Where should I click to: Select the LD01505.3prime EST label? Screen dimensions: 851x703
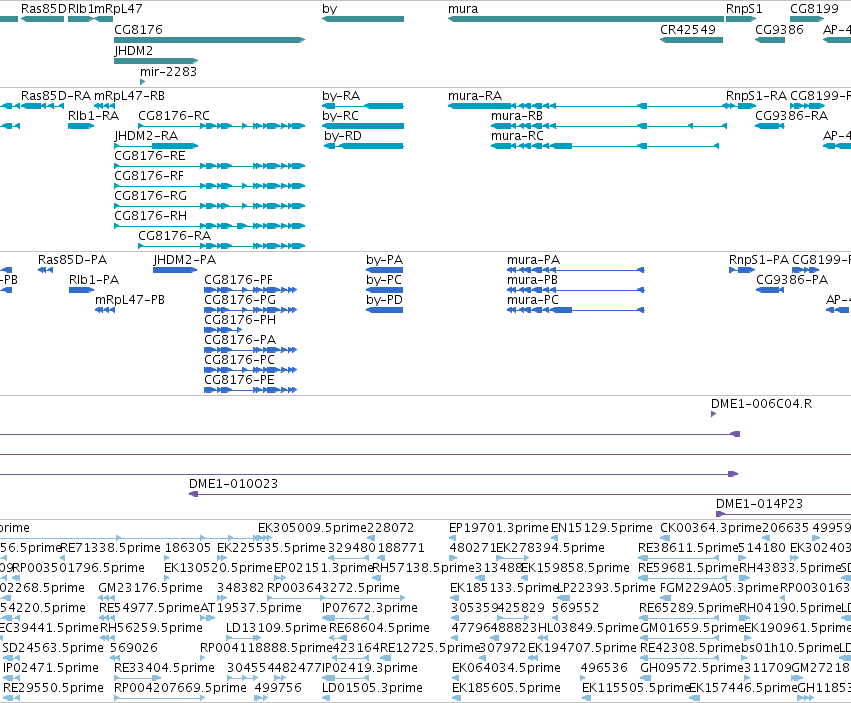tap(372, 688)
